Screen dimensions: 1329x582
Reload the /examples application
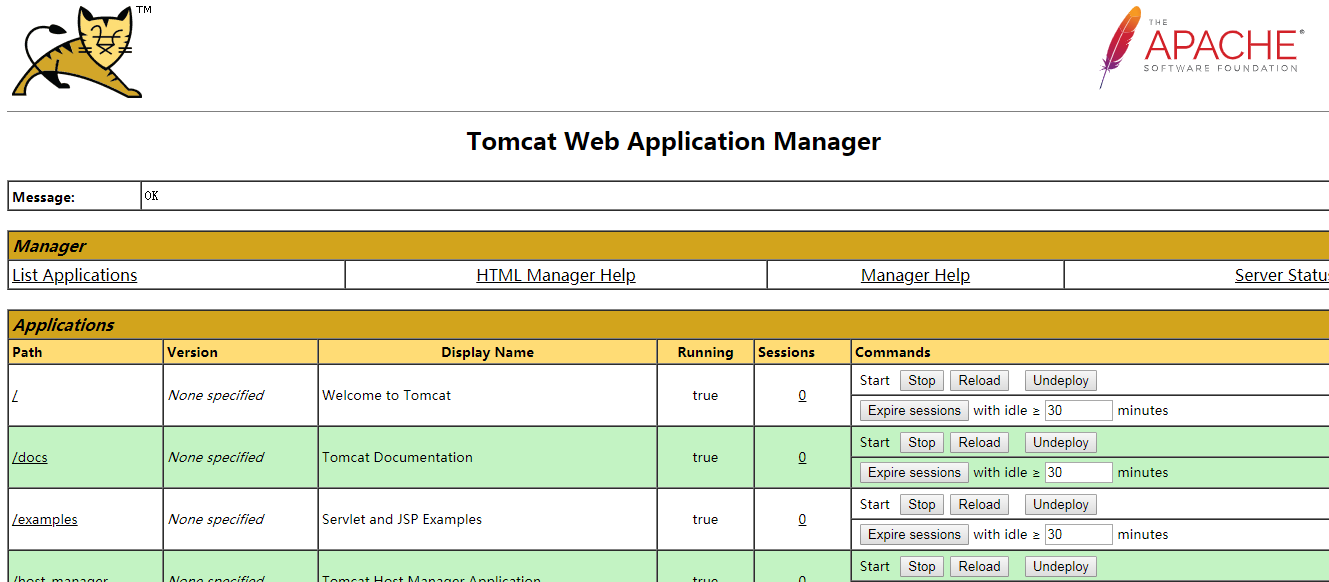(979, 504)
